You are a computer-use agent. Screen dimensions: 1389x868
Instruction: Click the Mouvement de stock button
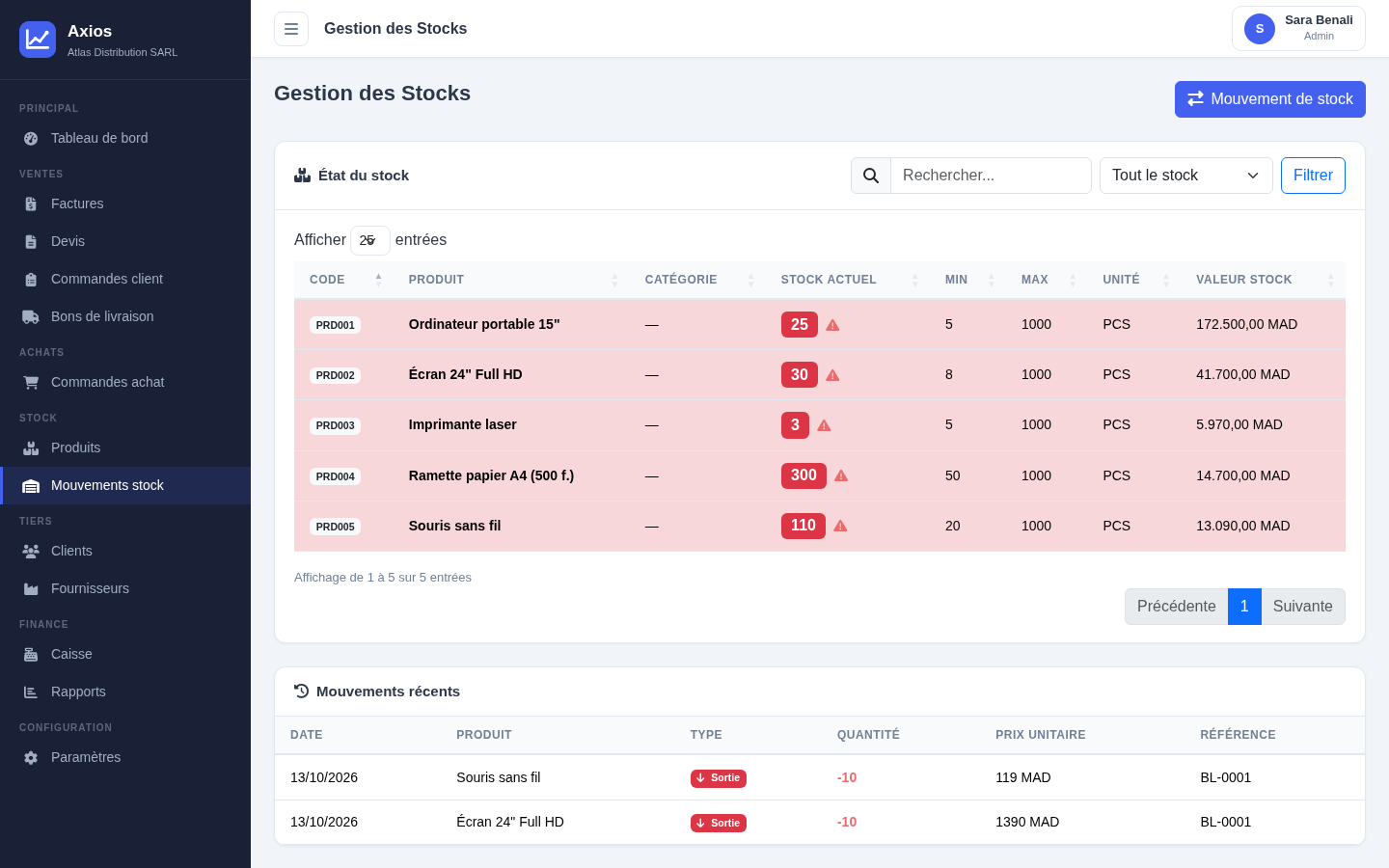click(x=1270, y=99)
